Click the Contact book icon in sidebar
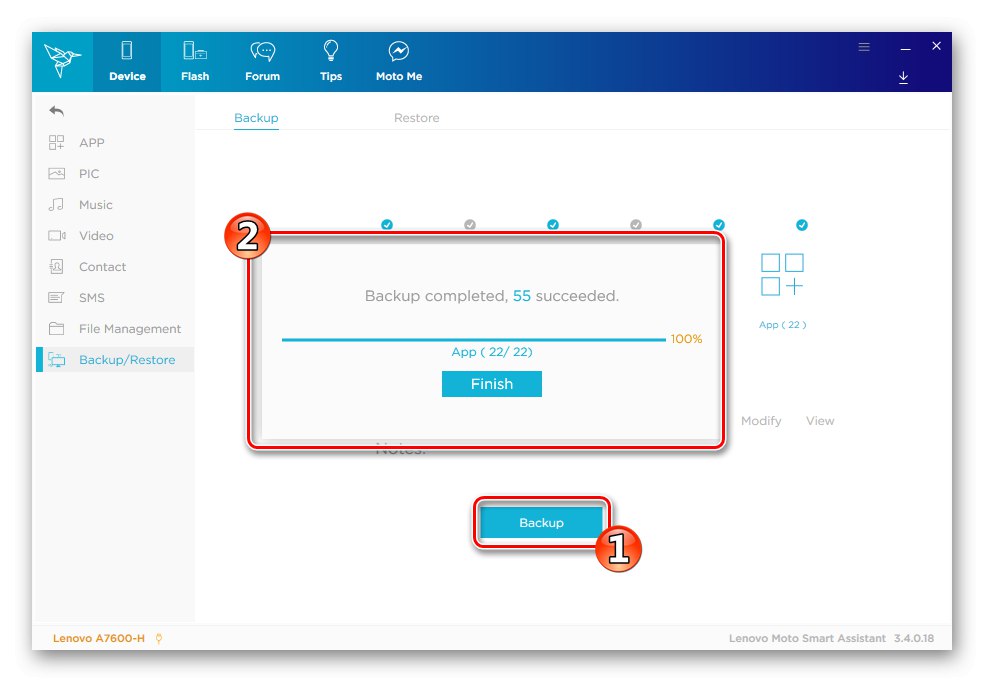 point(56,267)
